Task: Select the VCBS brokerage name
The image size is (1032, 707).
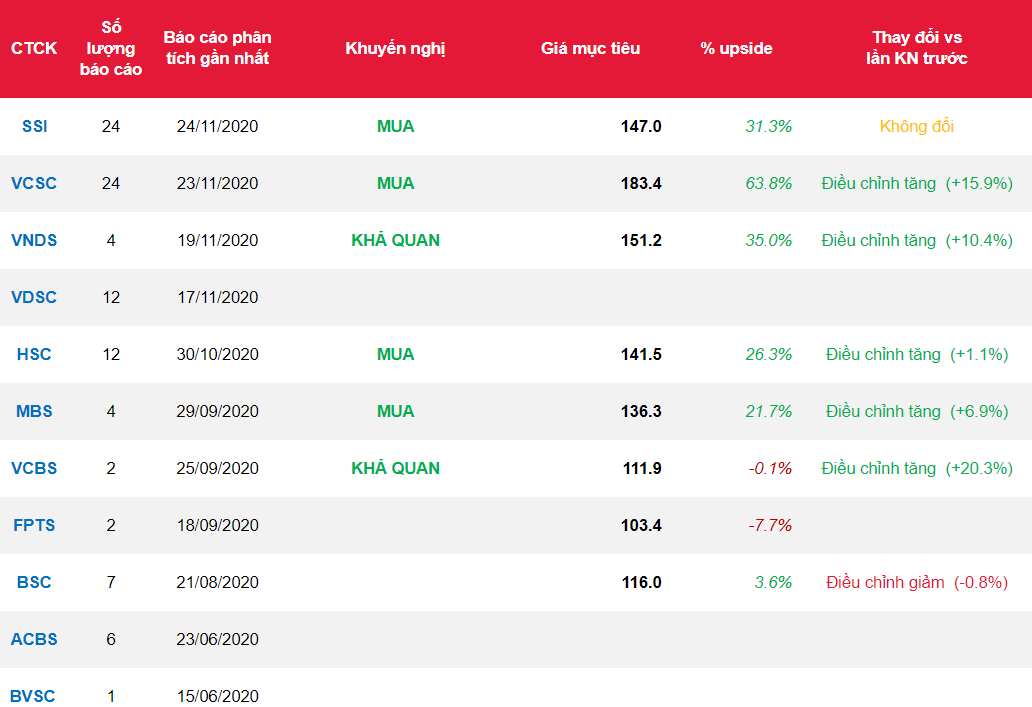Action: (x=34, y=468)
